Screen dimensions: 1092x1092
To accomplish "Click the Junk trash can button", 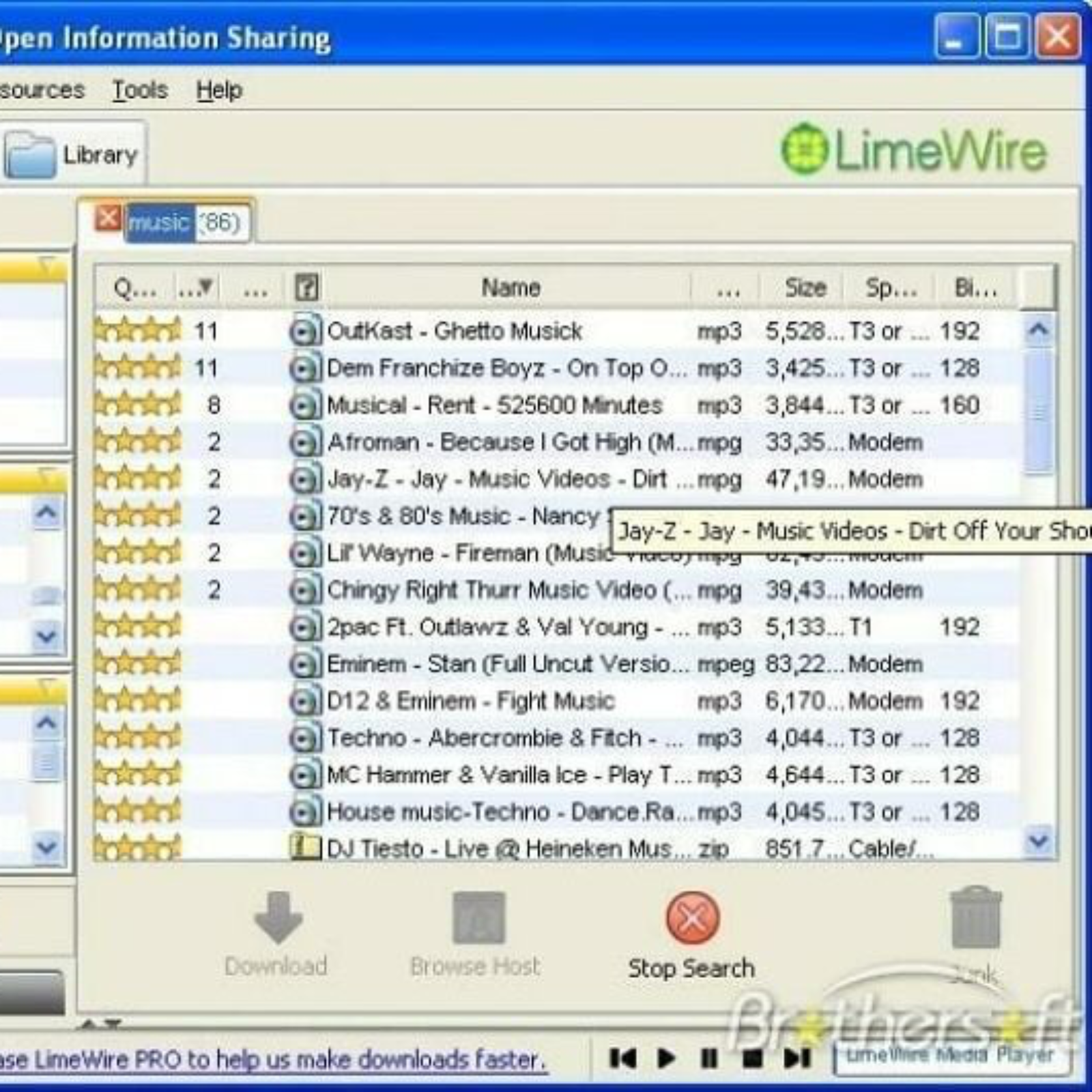I will pyautogui.click(x=976, y=936).
